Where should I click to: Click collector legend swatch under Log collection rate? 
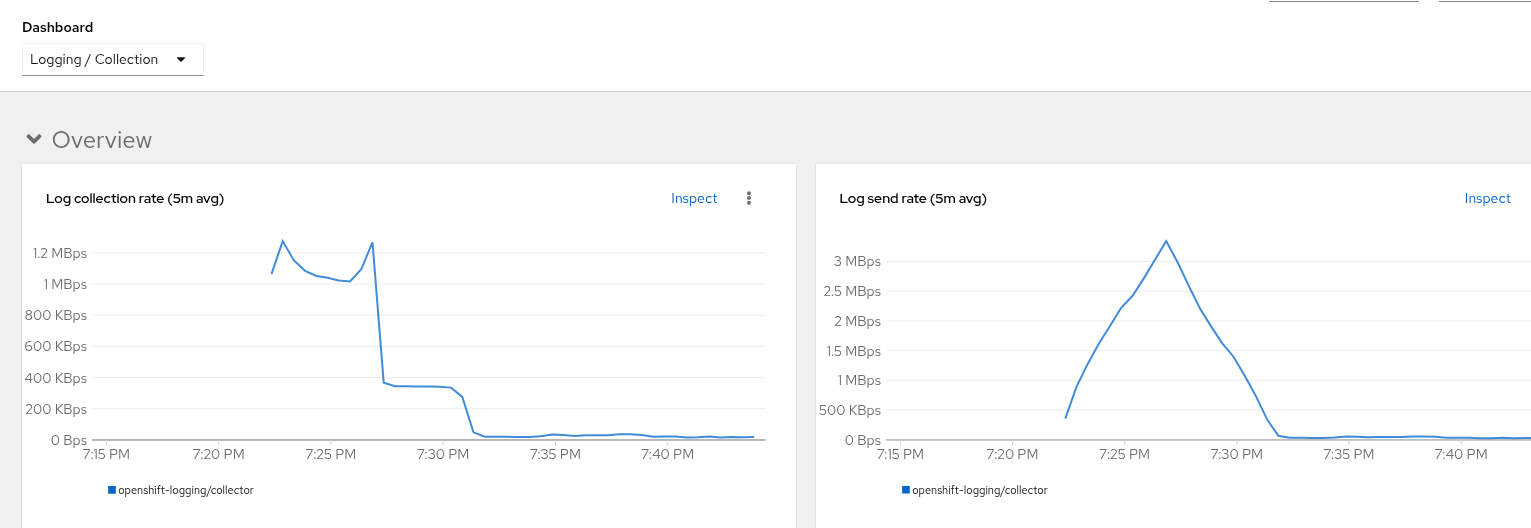(112, 490)
